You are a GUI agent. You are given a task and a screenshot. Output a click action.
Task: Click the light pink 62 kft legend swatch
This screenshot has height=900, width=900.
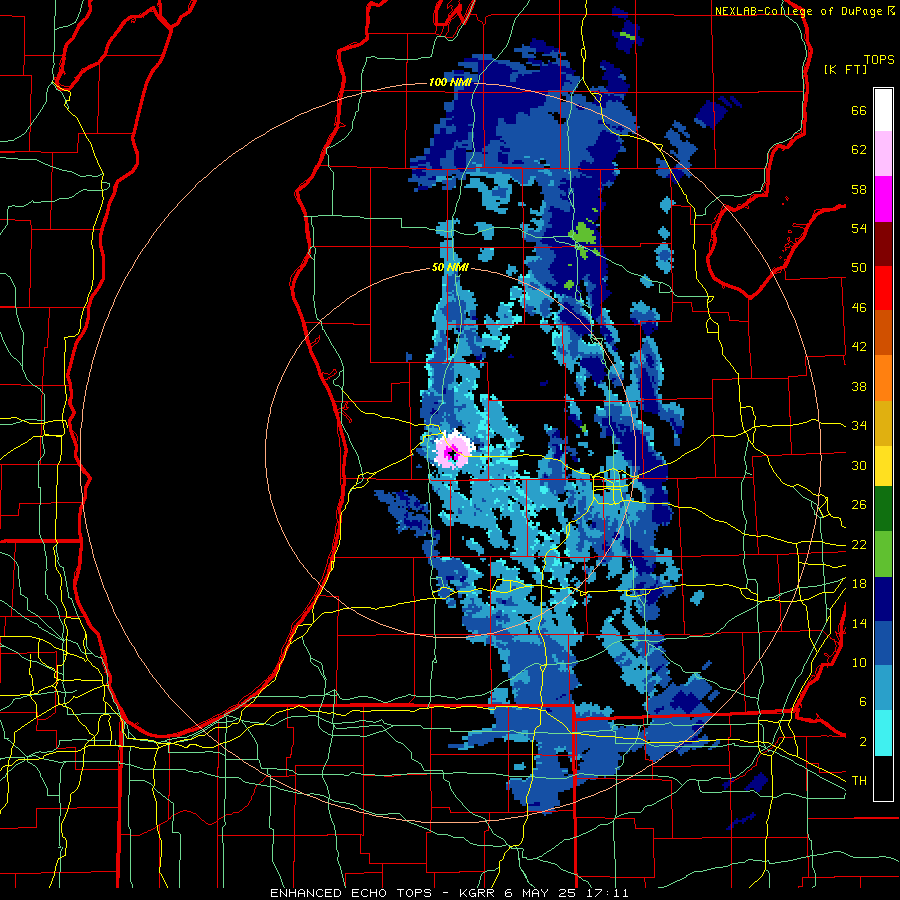(883, 154)
